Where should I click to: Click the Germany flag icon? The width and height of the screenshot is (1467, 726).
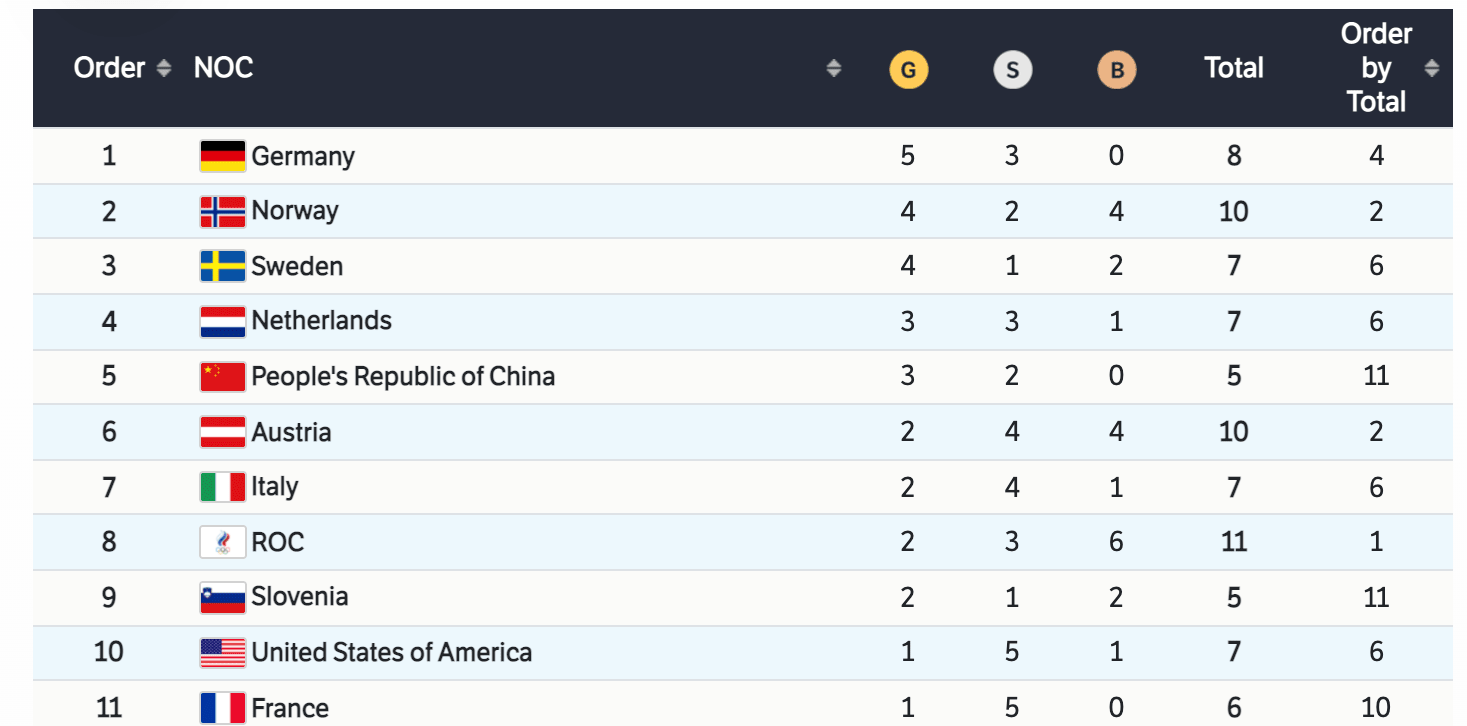coord(222,156)
